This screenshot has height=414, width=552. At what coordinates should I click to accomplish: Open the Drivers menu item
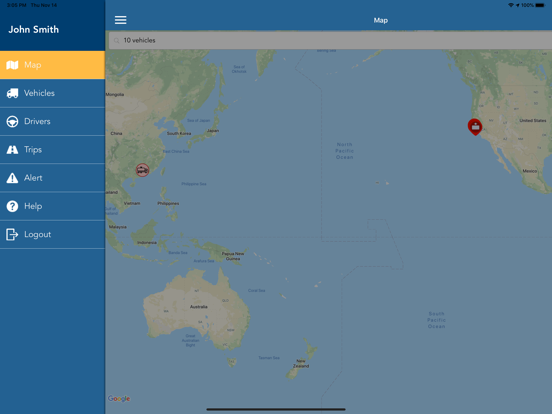pyautogui.click(x=52, y=121)
